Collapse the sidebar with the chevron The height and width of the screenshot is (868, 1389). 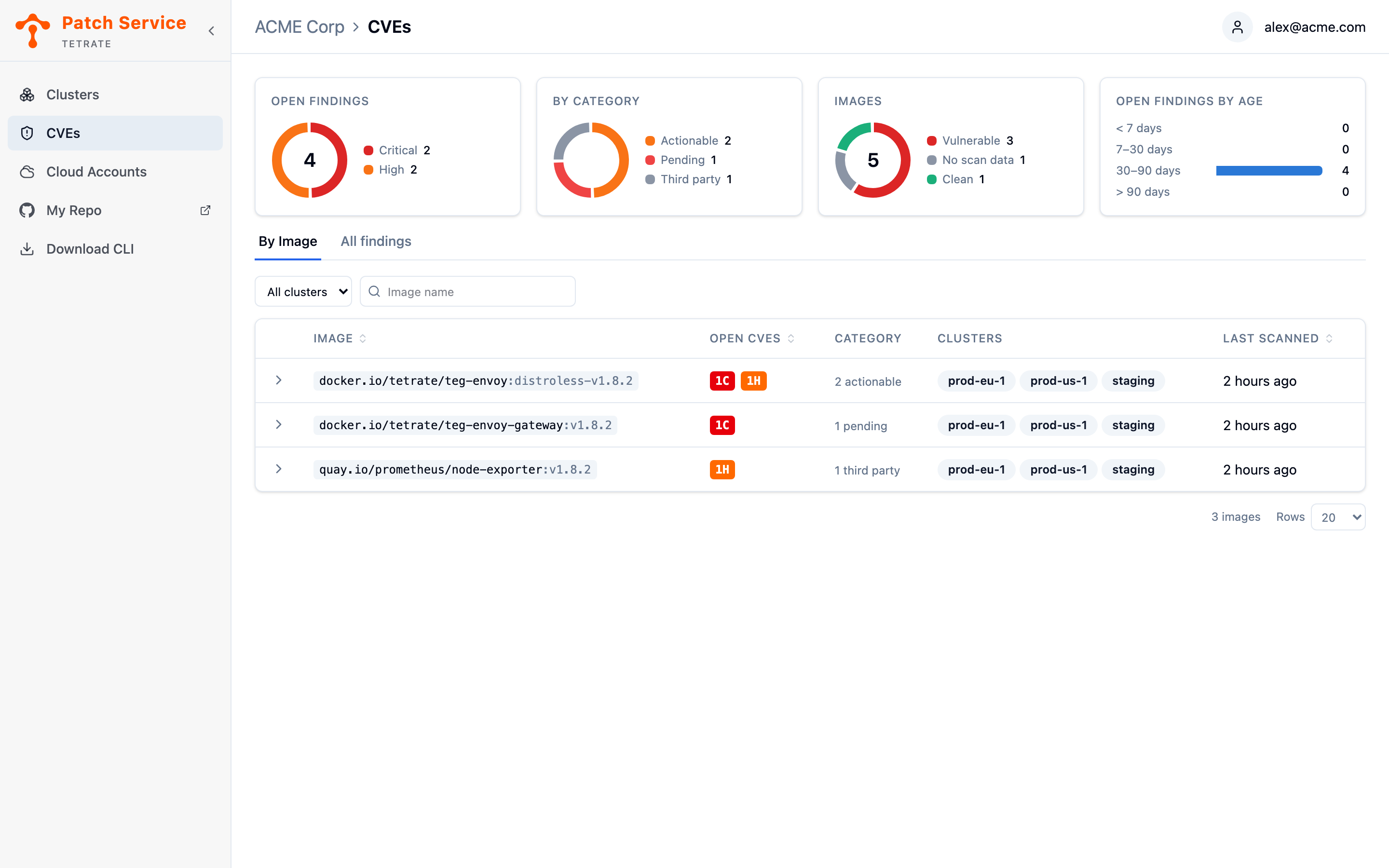click(211, 31)
